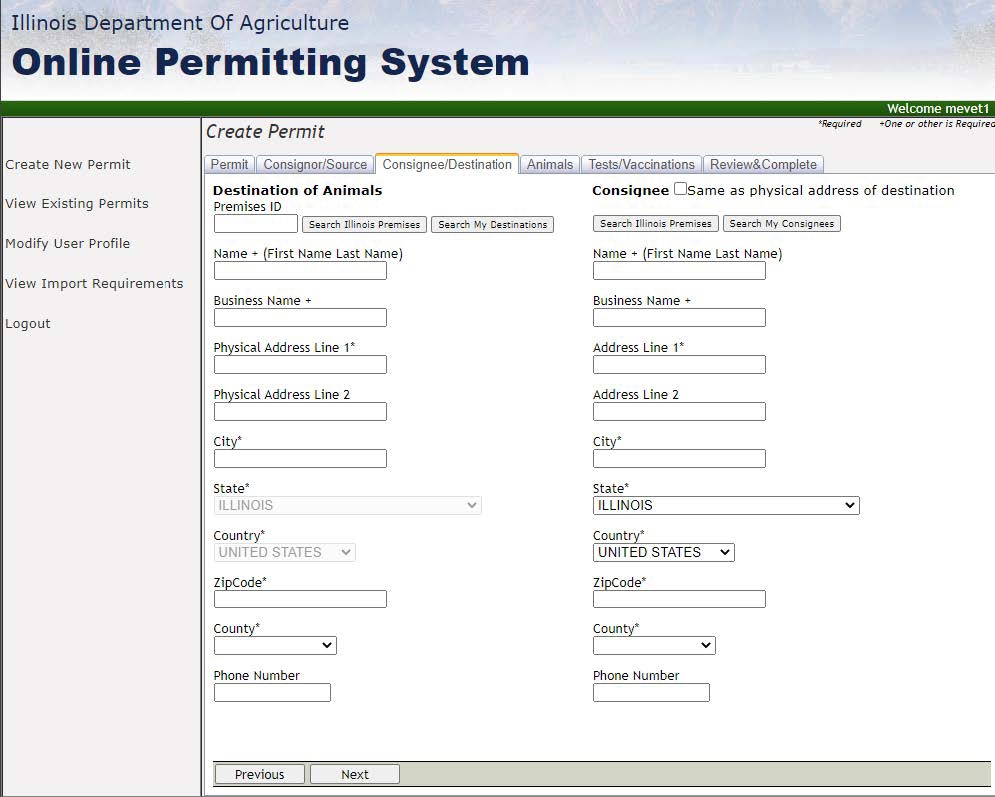Click the Previous button

260,774
